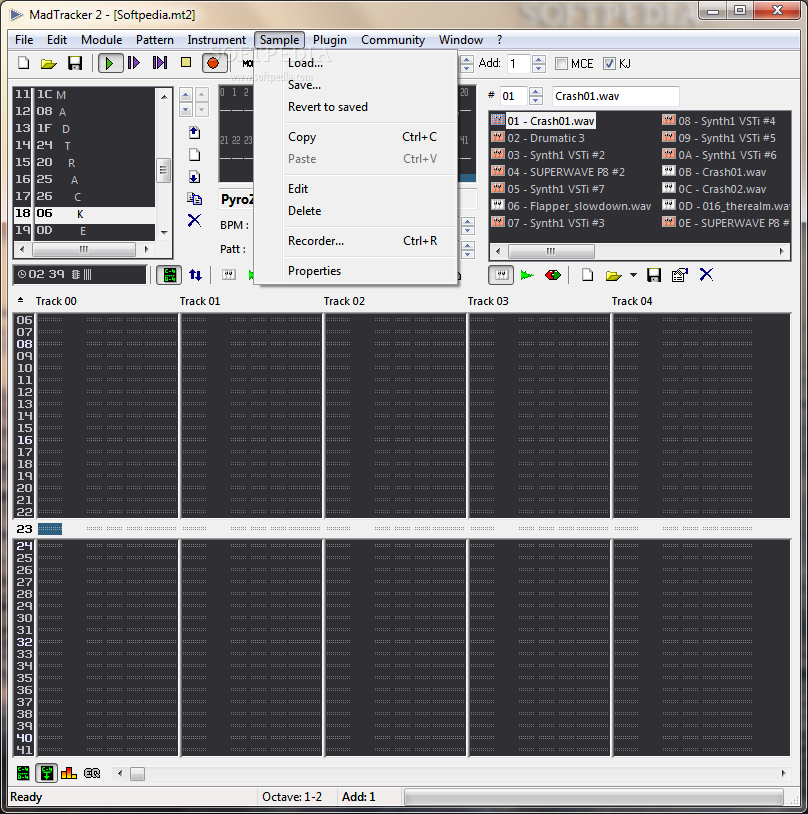Image resolution: width=808 pixels, height=814 pixels.
Task: Open a module with the folder icon
Action: click(x=49, y=63)
